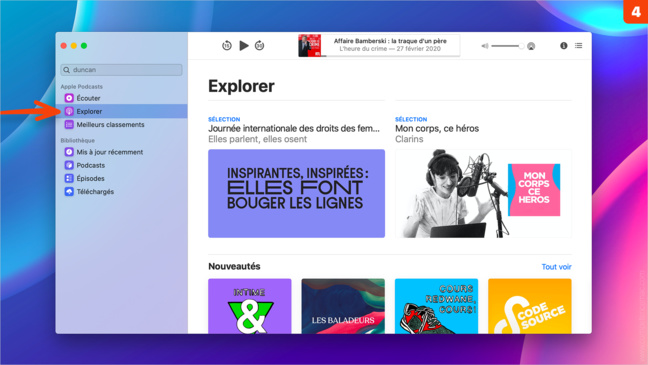Click the Podcasts library icon
The width and height of the screenshot is (648, 365).
69,165
